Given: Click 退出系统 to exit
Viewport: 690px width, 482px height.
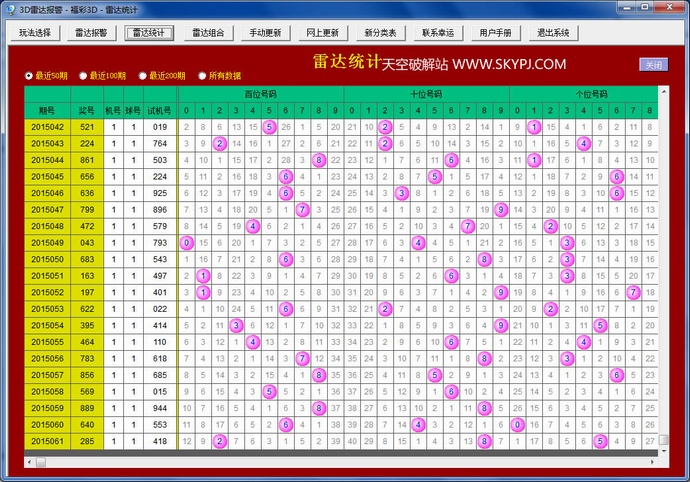Looking at the screenshot, I should [x=553, y=33].
